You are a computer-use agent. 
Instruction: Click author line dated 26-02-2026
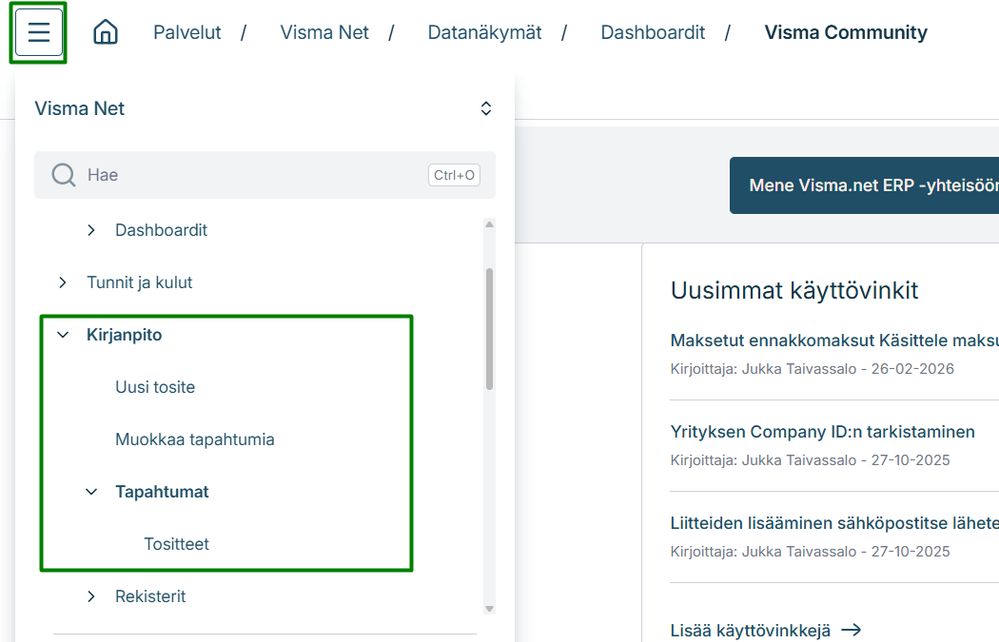(812, 369)
